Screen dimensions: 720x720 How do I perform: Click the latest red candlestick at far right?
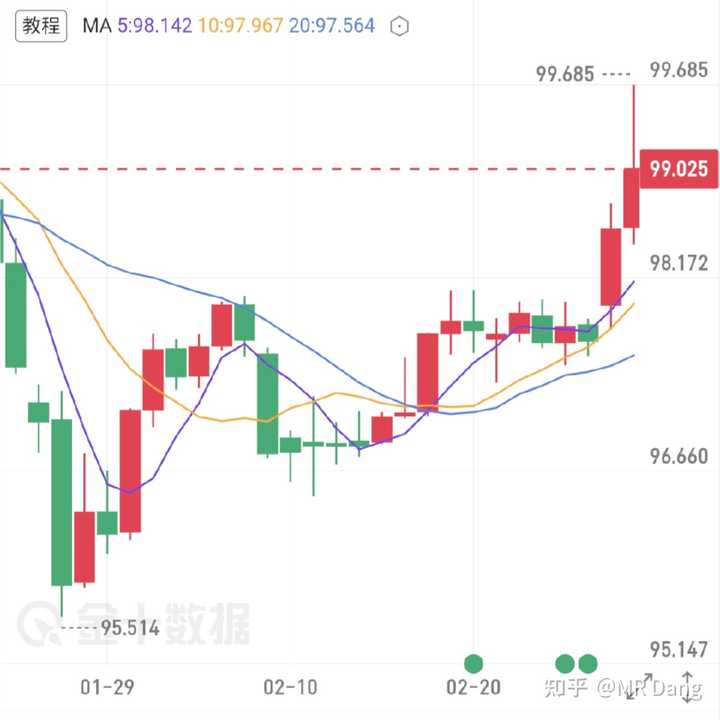click(x=632, y=198)
